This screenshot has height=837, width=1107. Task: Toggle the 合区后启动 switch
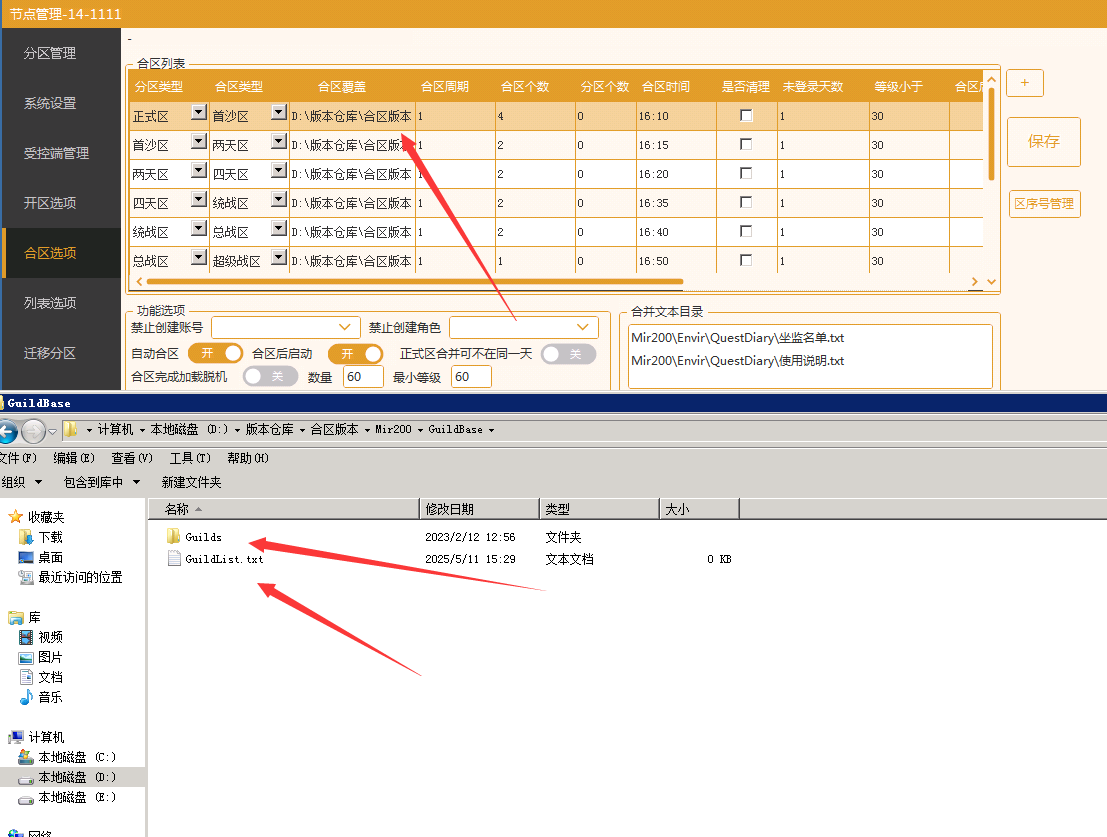click(355, 354)
